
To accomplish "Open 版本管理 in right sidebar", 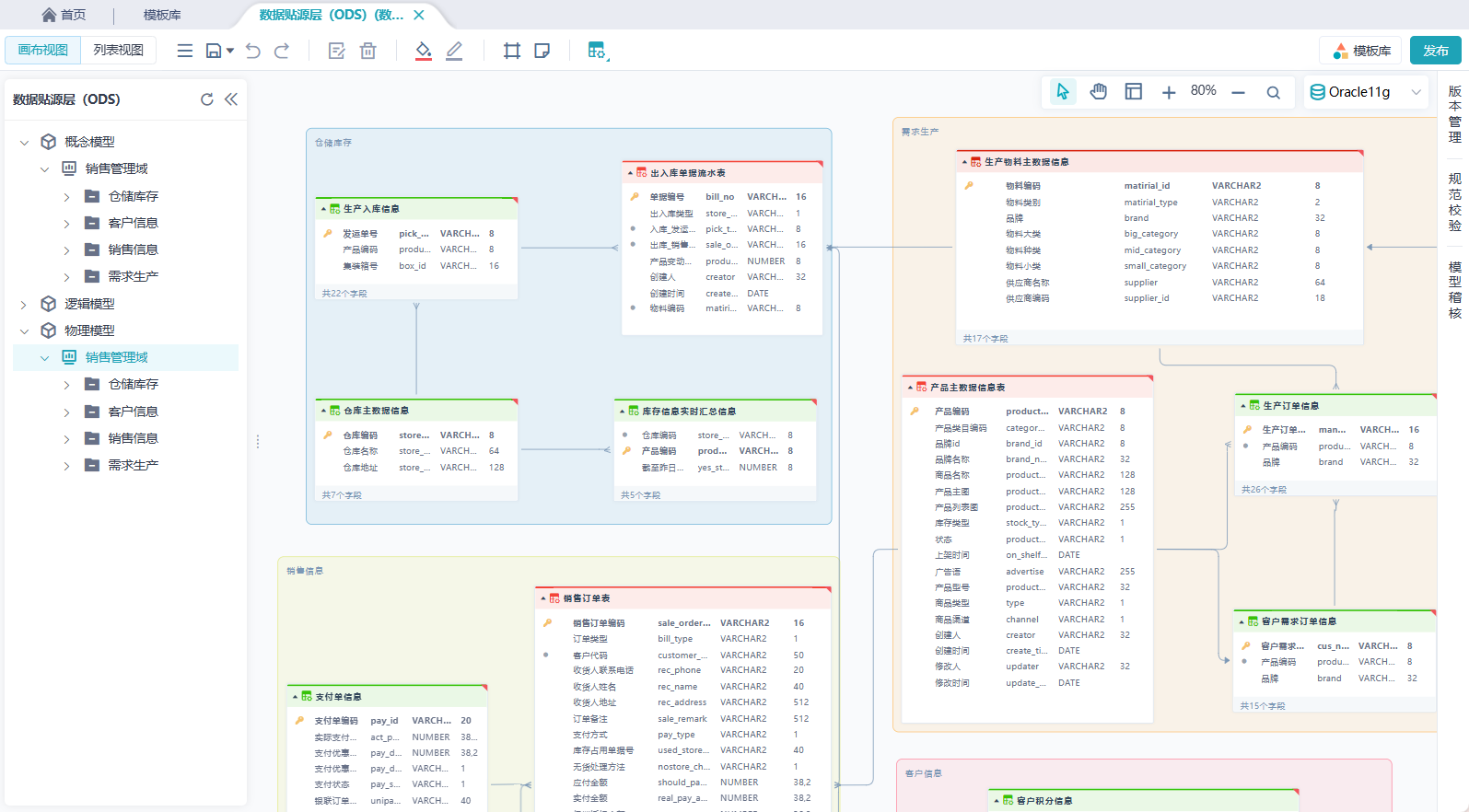I will coord(1454,114).
